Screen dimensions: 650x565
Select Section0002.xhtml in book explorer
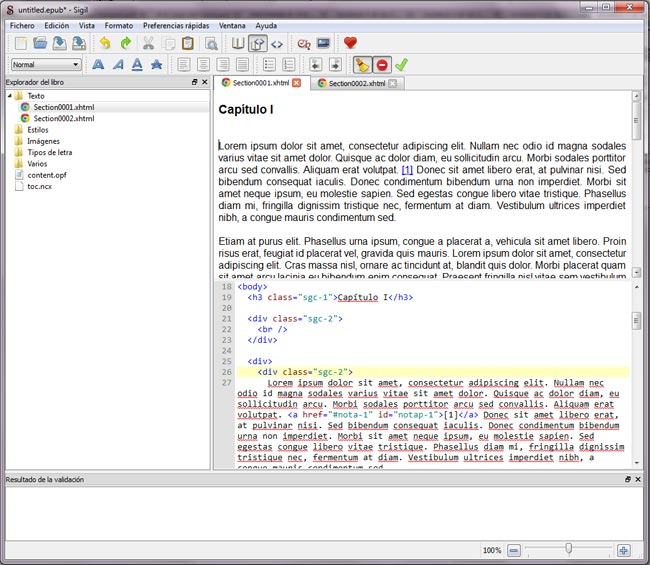[63, 119]
